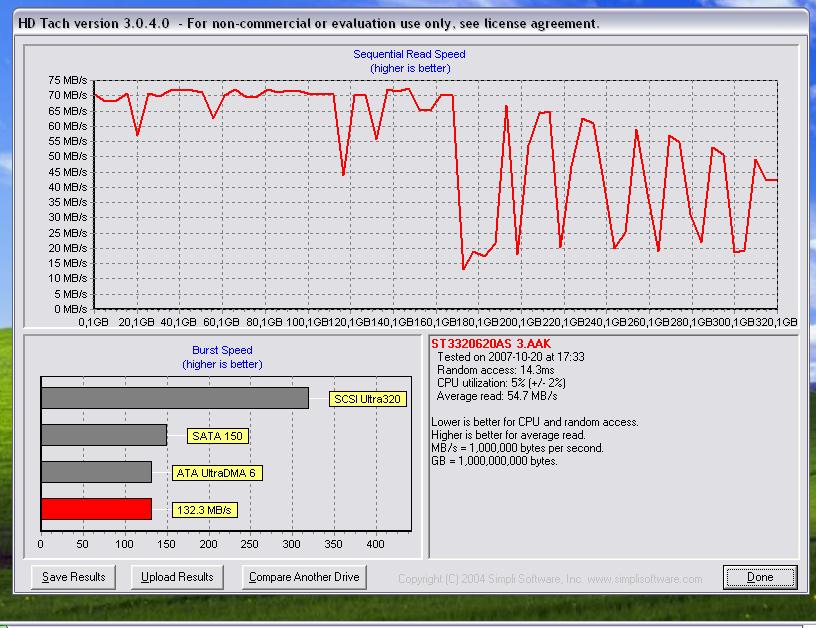This screenshot has height=628, width=816.
Task: Click the 132.3 MB/s yellow label
Action: tap(205, 510)
